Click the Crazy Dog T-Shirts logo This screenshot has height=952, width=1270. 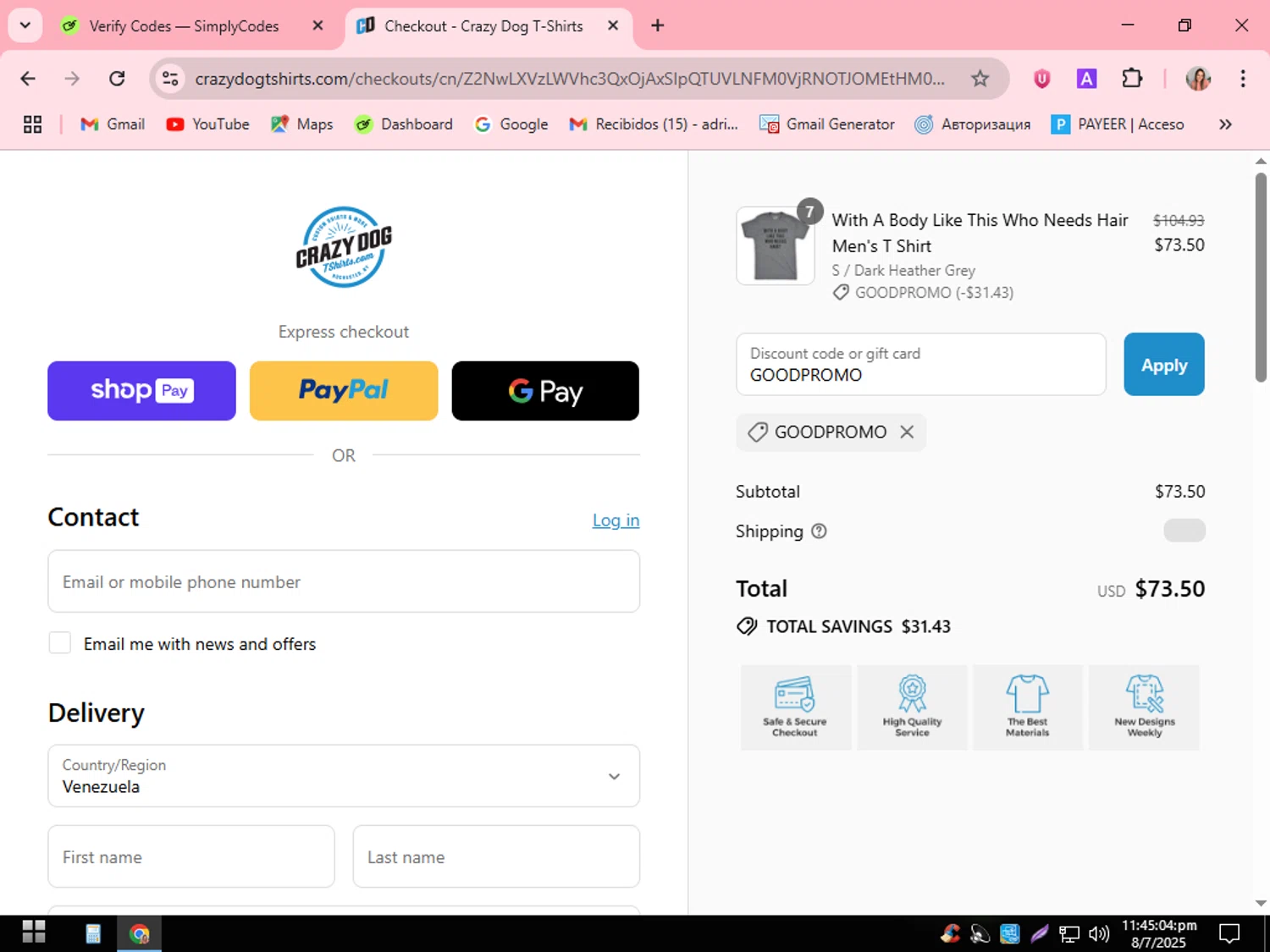coord(344,247)
